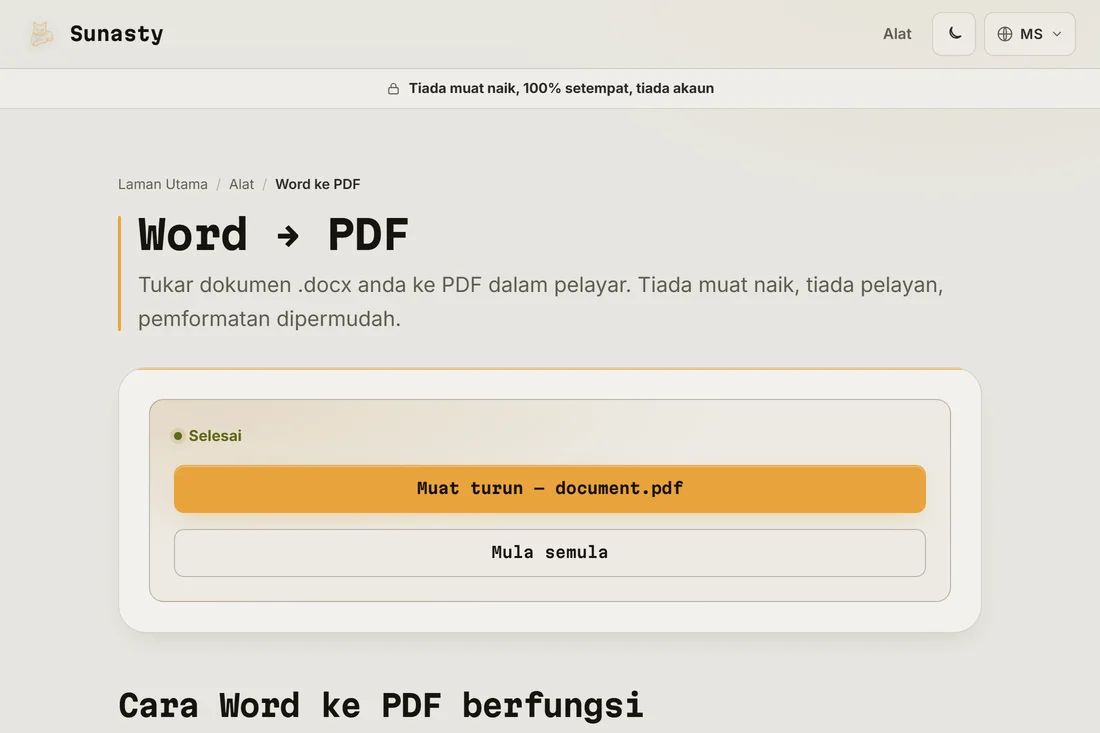Image resolution: width=1100 pixels, height=733 pixels.
Task: Click the Selesai status label
Action: (x=215, y=436)
